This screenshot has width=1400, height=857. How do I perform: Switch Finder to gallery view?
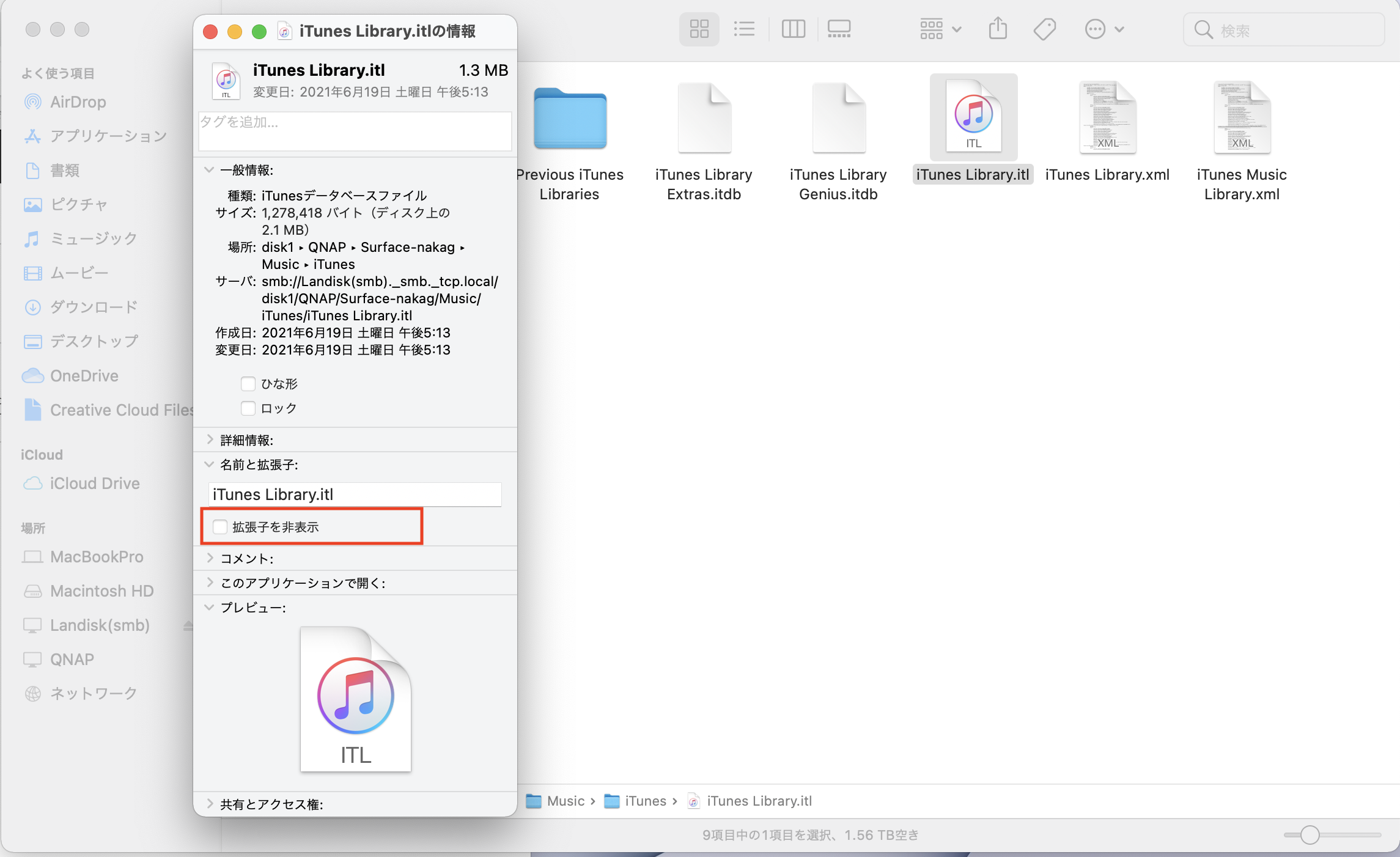click(839, 29)
